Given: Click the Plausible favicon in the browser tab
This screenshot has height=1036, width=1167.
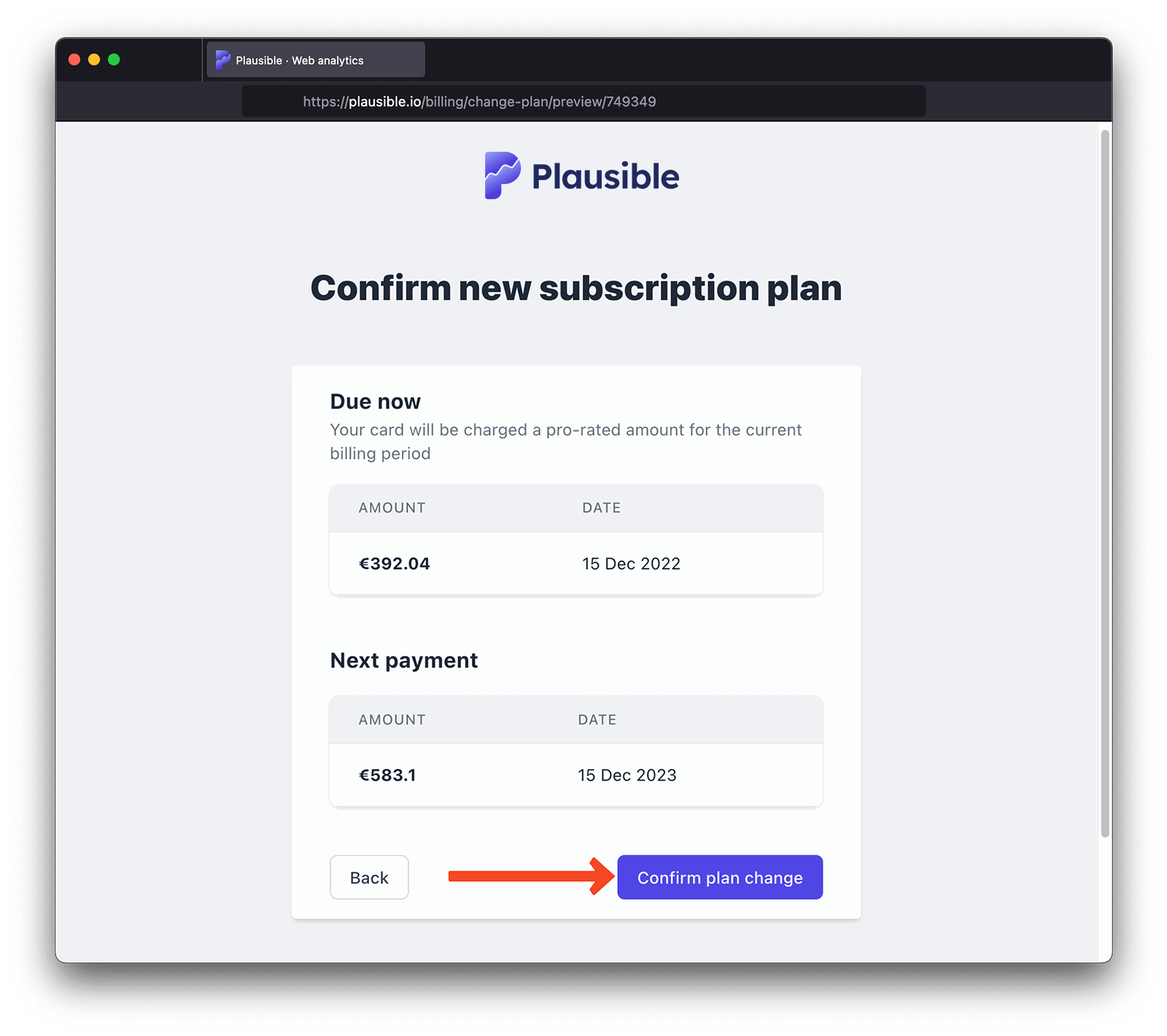Looking at the screenshot, I should tap(222, 59).
